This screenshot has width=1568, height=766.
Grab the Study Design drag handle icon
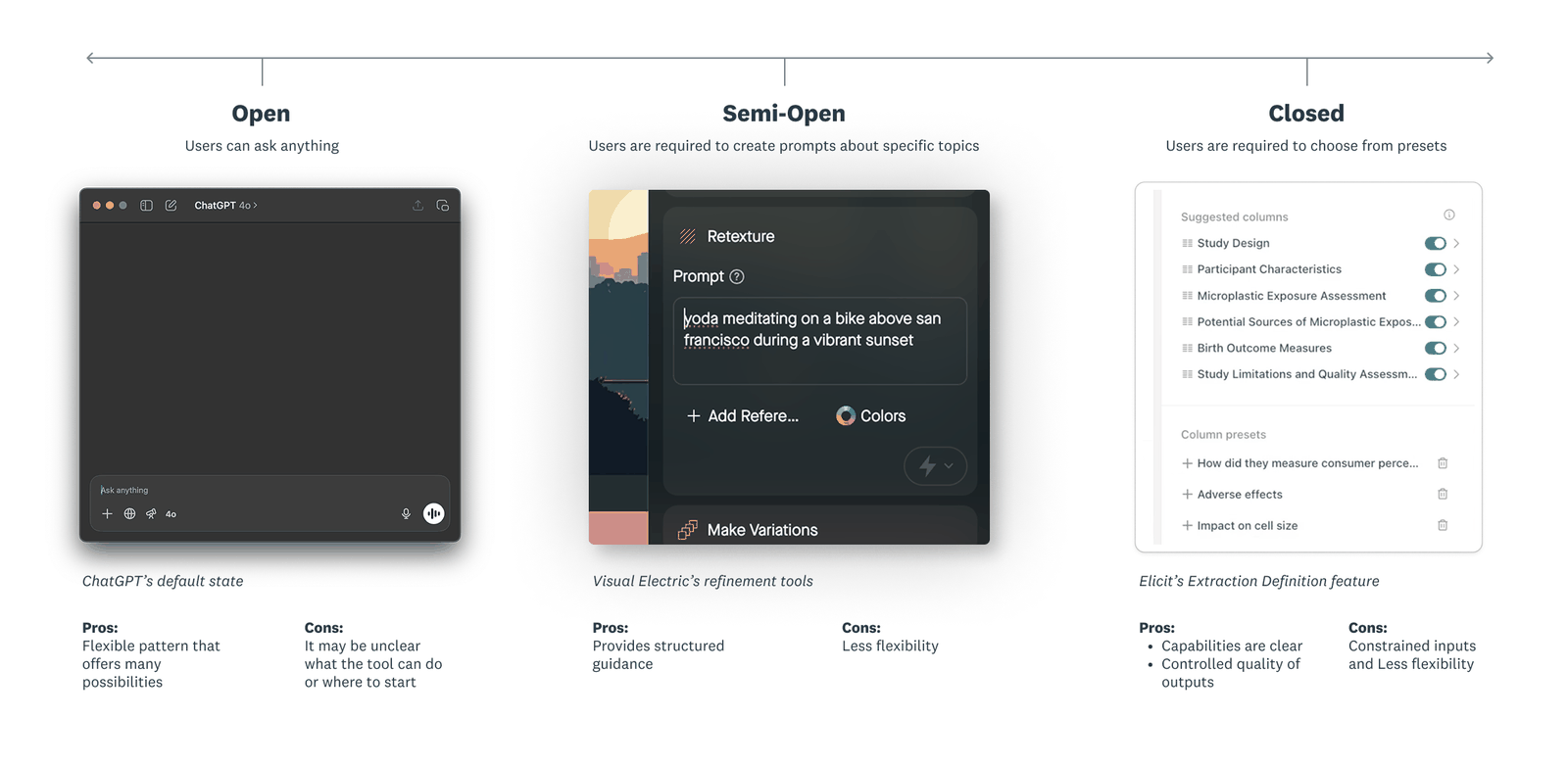(1187, 243)
